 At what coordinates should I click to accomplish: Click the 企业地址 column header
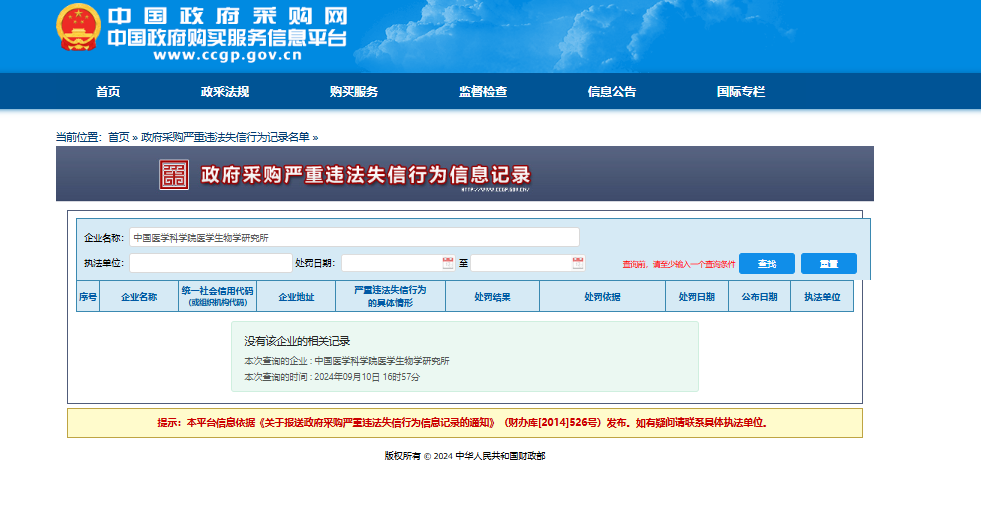click(x=296, y=296)
